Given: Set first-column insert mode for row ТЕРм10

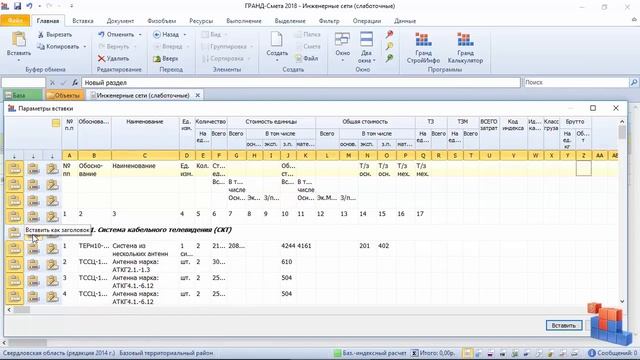Looking at the screenshot, I should [x=15, y=249].
